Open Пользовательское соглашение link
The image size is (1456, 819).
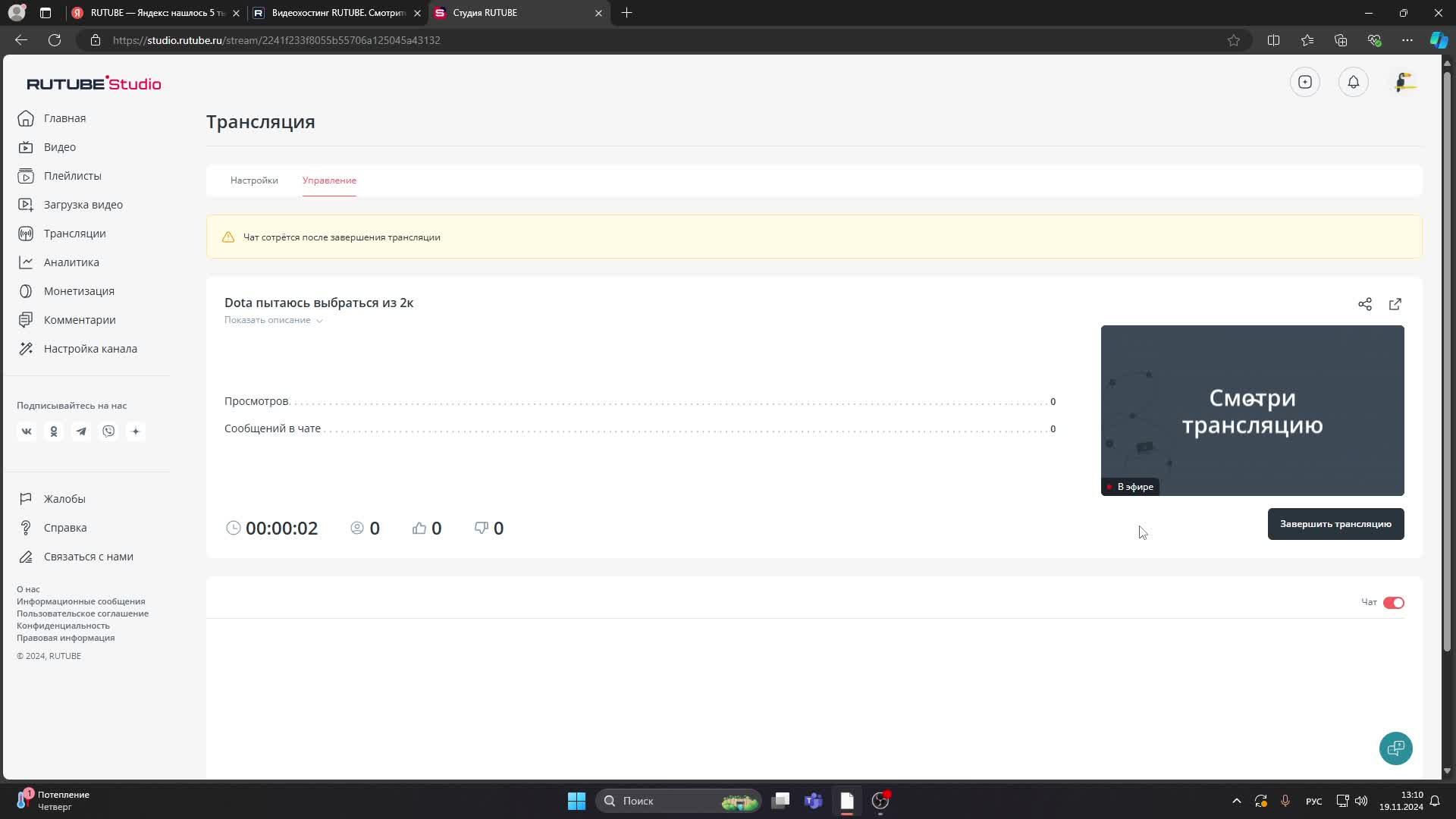(x=83, y=613)
